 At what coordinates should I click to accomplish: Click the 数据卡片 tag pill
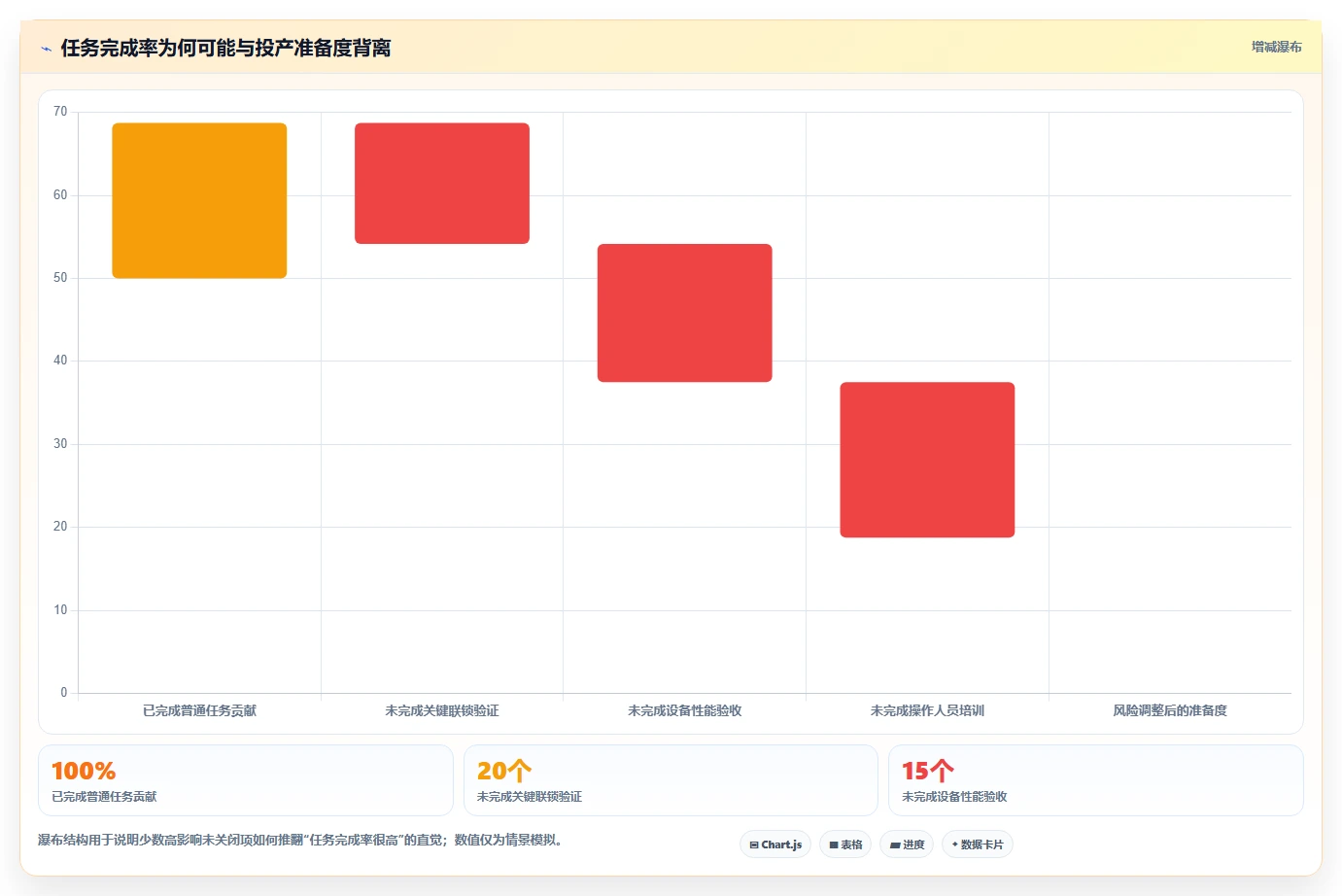tap(978, 844)
